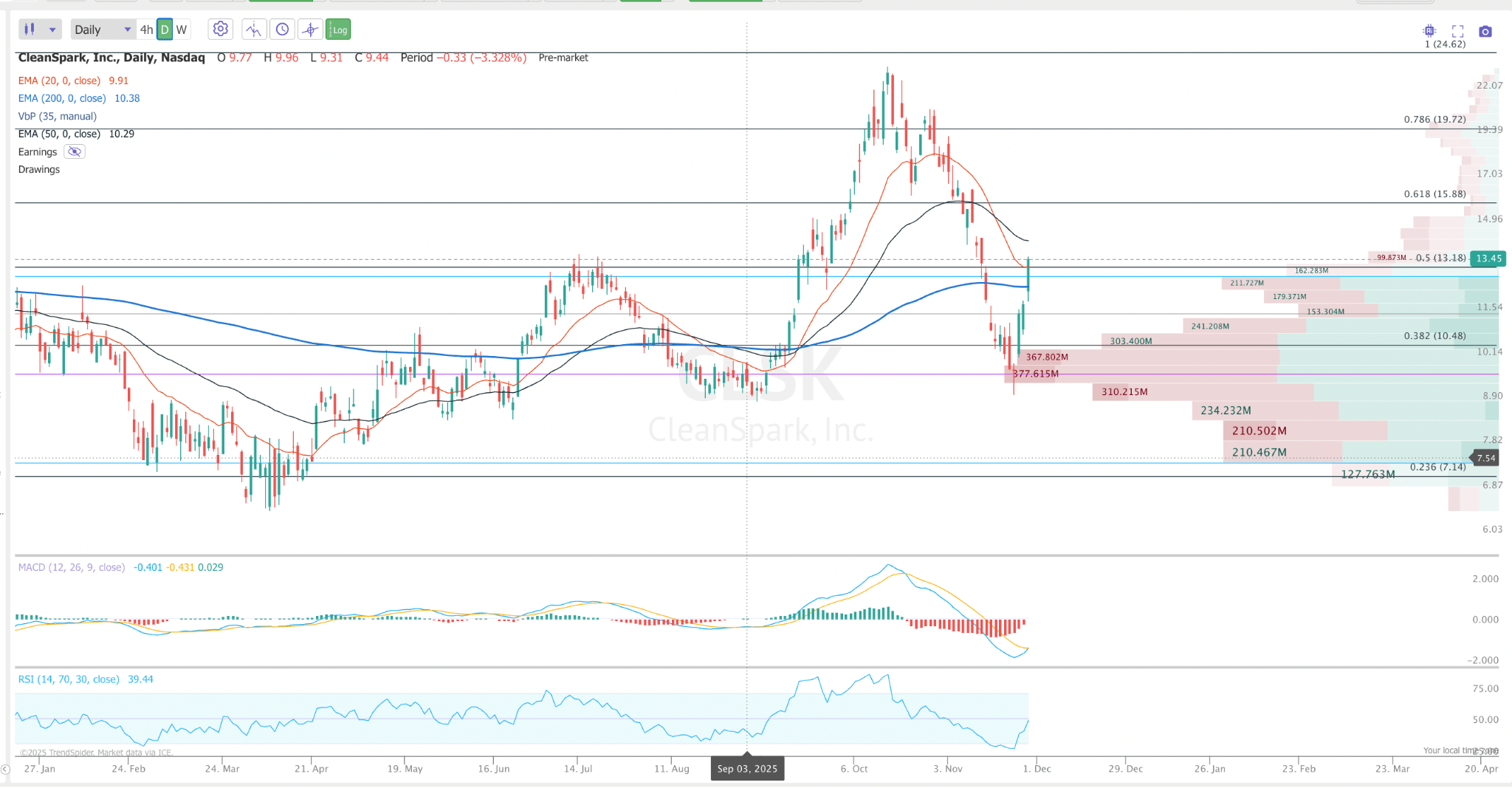Open the AI analysis chip icon

pyautogui.click(x=1429, y=31)
